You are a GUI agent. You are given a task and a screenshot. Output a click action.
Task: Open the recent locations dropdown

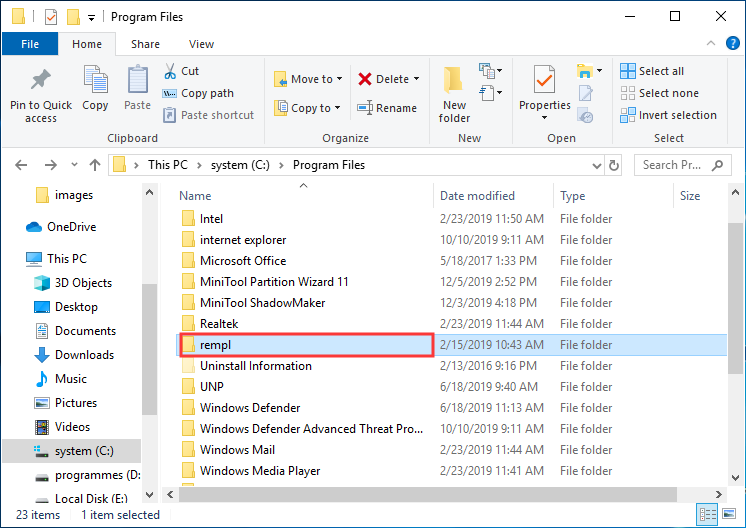(74, 165)
